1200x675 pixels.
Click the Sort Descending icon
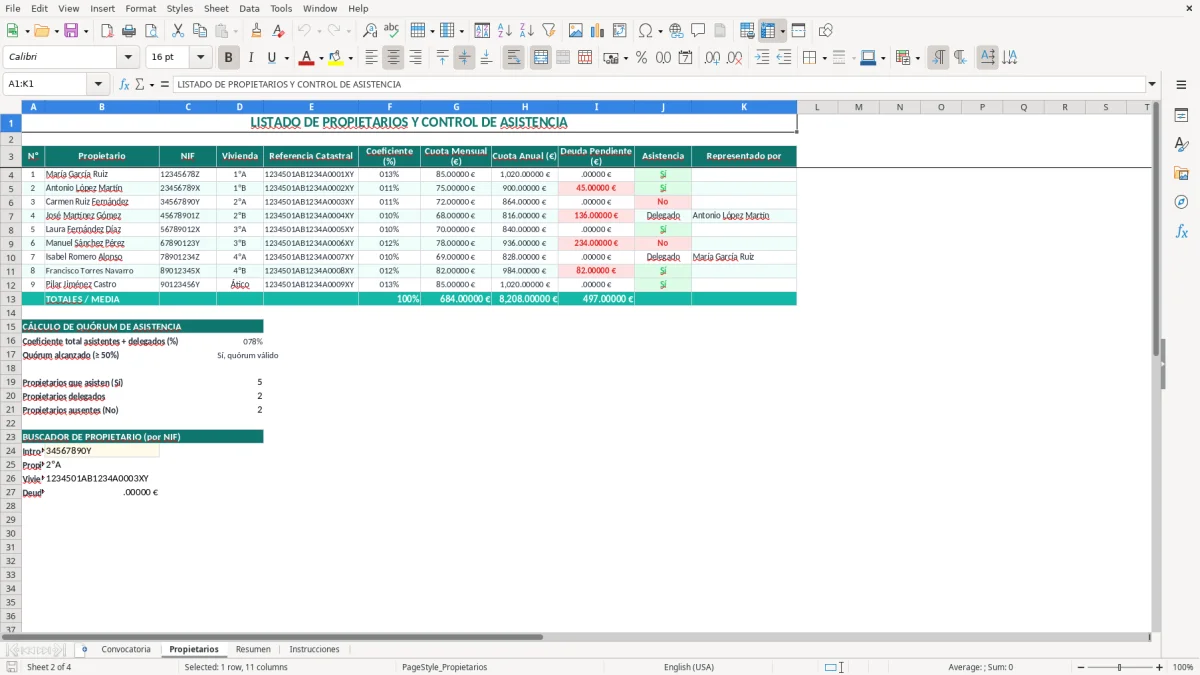(x=527, y=31)
